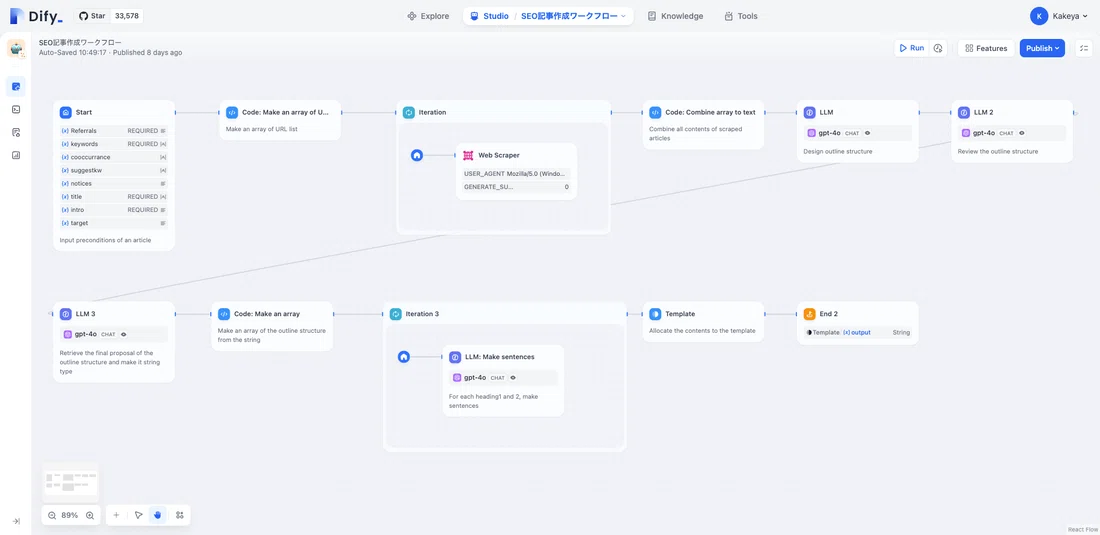Screen dimensions: 1100x535
Task: Click the Iteration 3 inner start home icon
Action: pos(403,357)
